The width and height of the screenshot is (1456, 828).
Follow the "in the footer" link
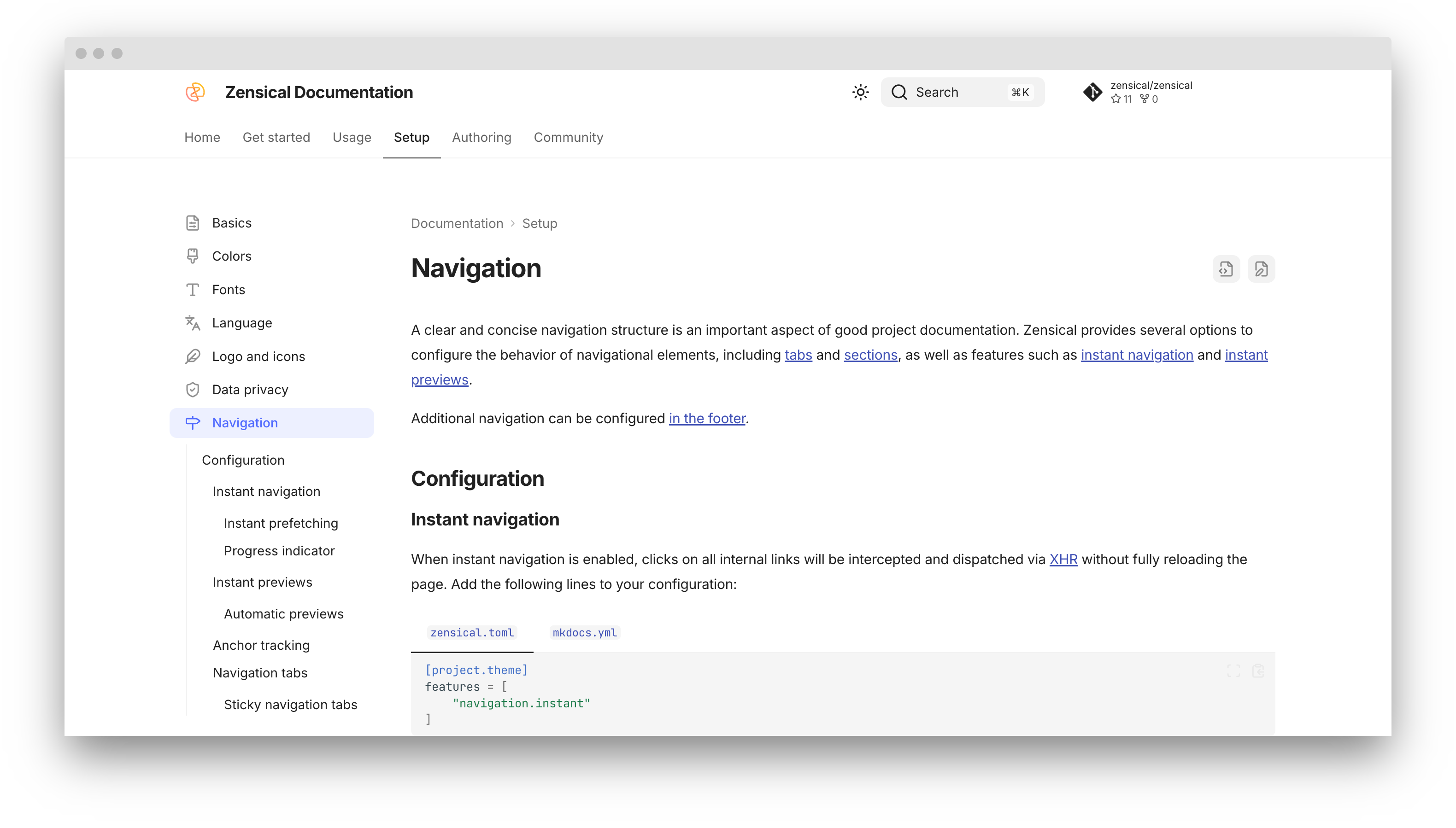(707, 419)
